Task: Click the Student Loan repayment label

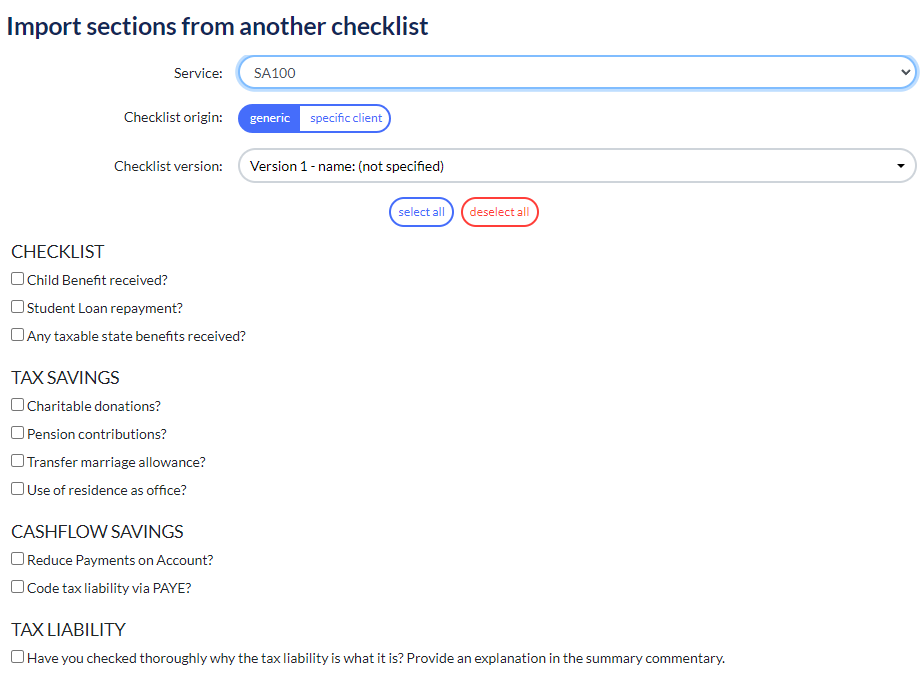Action: point(105,309)
